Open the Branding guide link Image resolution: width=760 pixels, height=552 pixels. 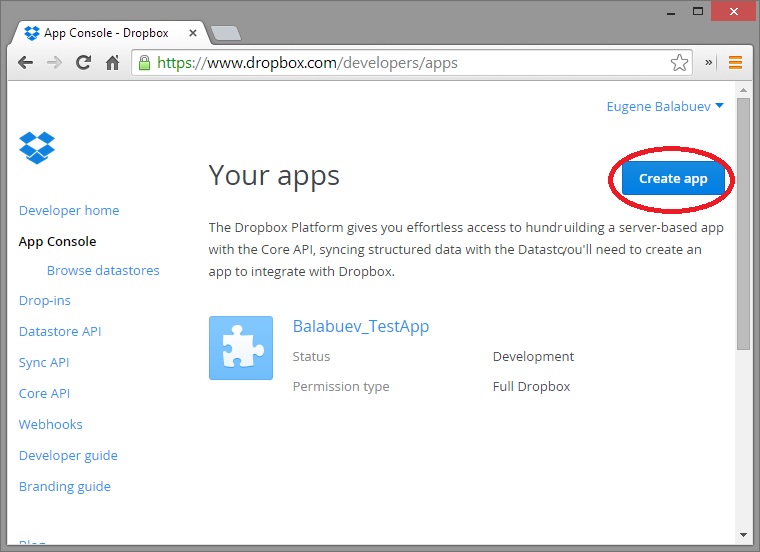(65, 487)
